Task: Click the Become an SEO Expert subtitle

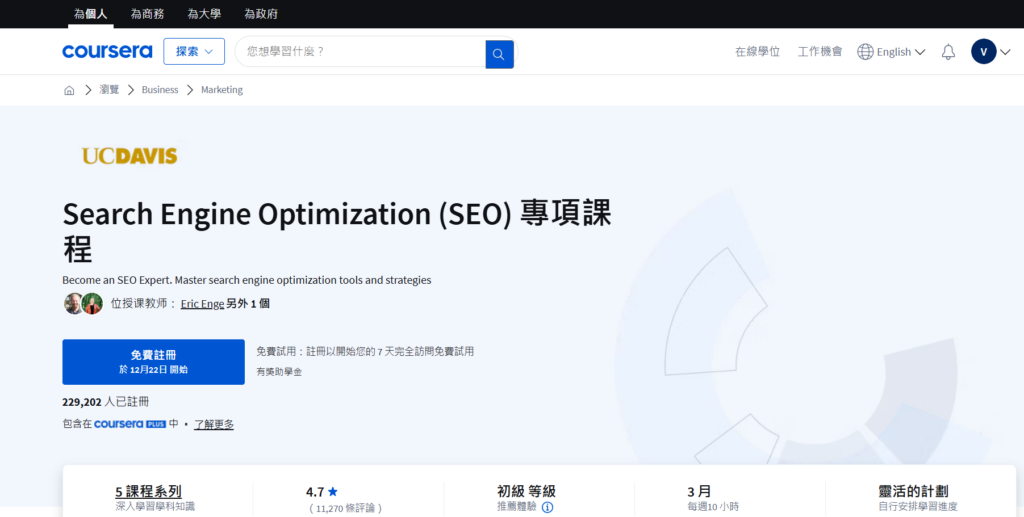Action: (x=247, y=280)
